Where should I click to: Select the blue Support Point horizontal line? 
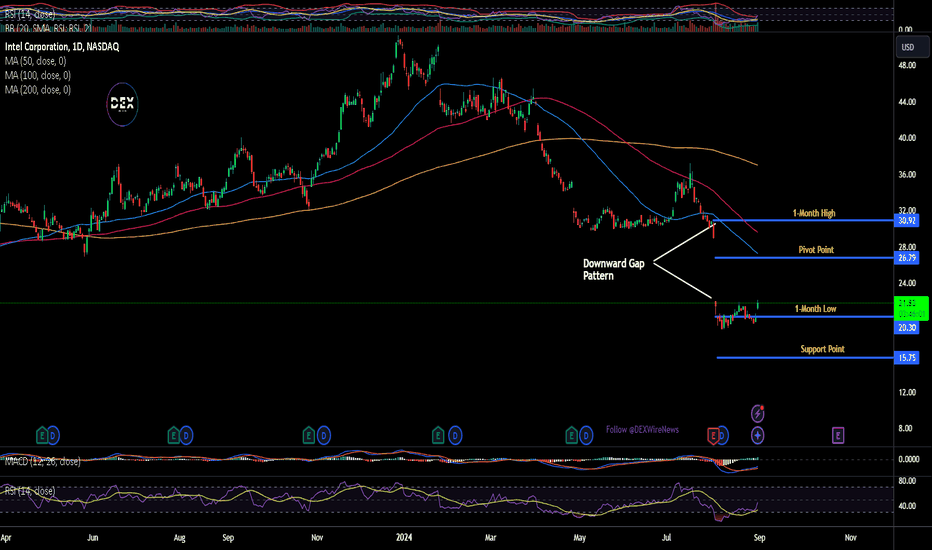point(805,357)
